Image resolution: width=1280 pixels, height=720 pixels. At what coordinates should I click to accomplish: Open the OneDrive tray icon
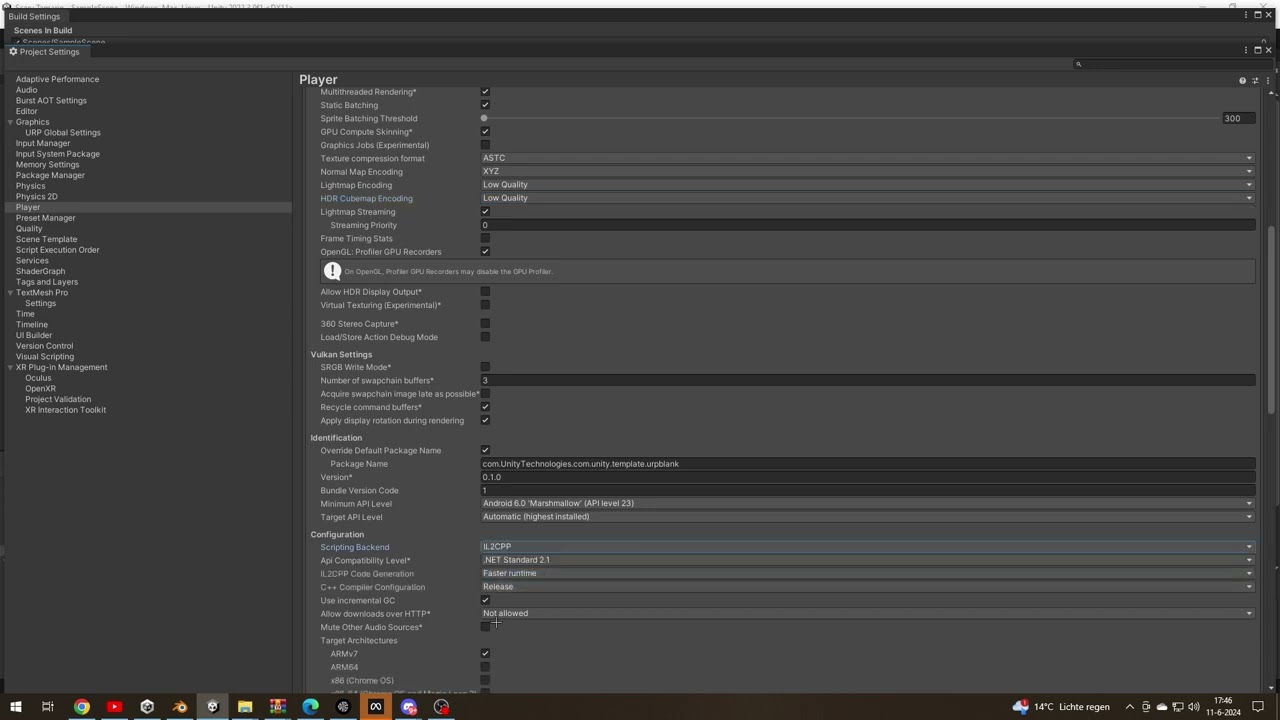pos(1162,707)
